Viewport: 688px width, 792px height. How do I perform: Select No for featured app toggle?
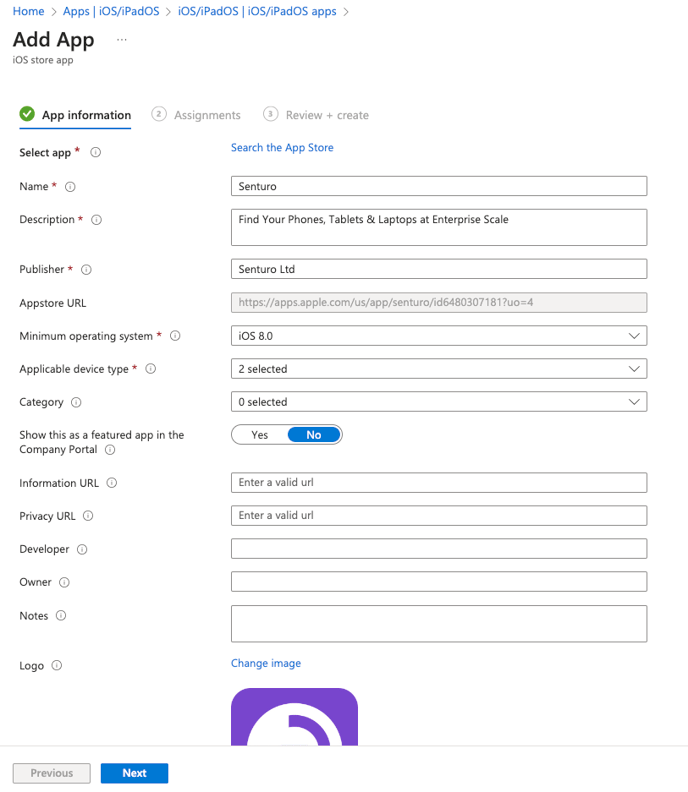click(314, 435)
